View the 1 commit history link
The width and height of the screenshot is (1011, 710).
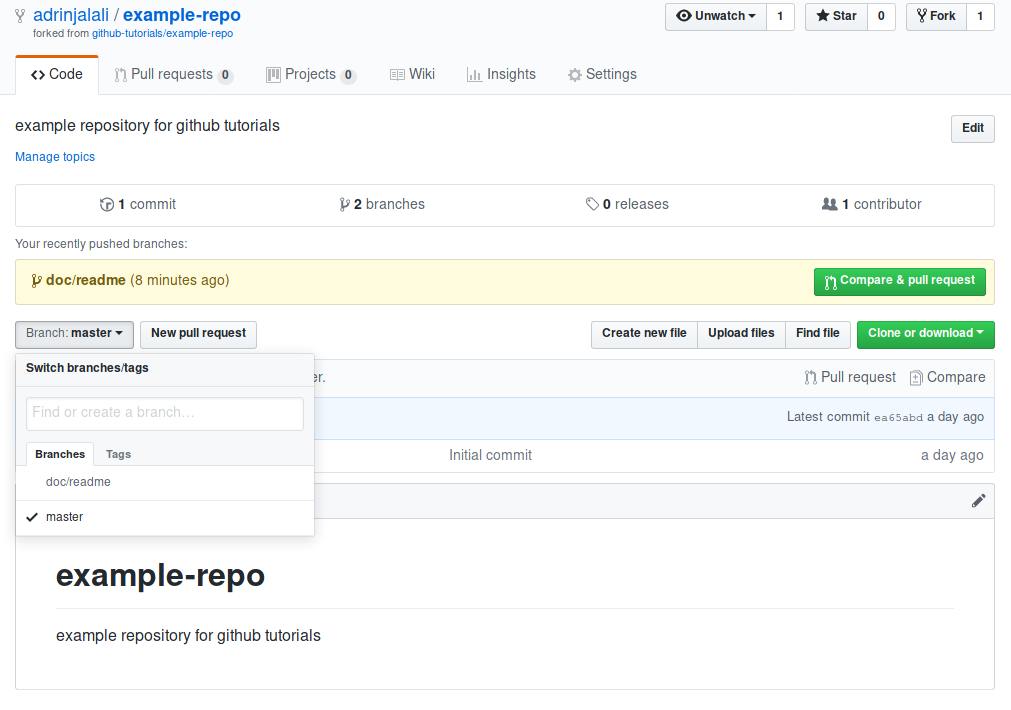point(138,204)
